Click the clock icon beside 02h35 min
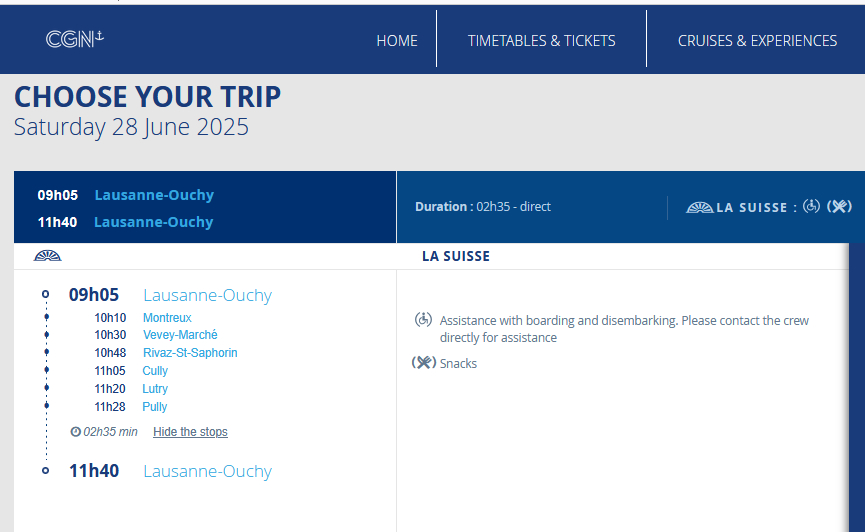Screen dimensions: 865x532 76,432
